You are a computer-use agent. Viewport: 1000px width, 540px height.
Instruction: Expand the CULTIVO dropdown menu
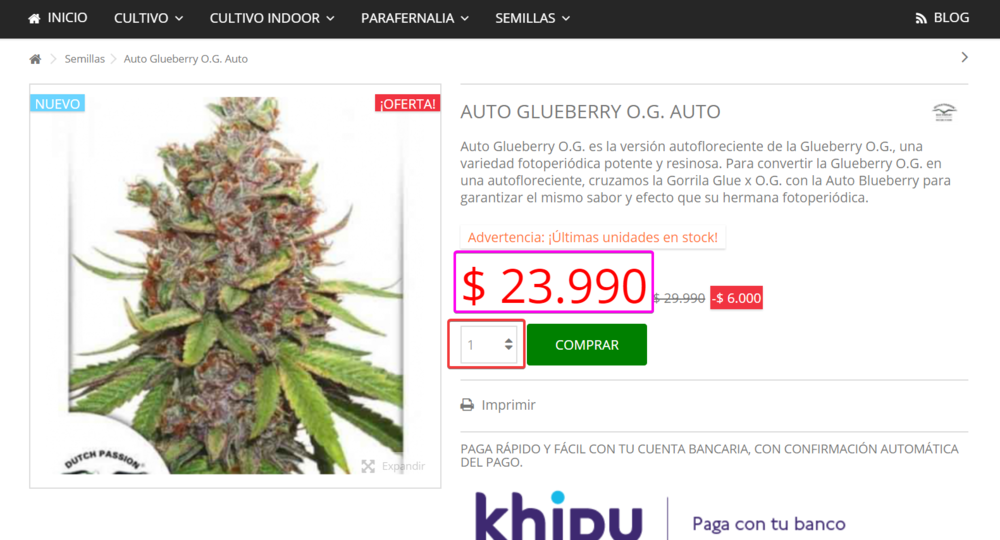click(x=149, y=18)
